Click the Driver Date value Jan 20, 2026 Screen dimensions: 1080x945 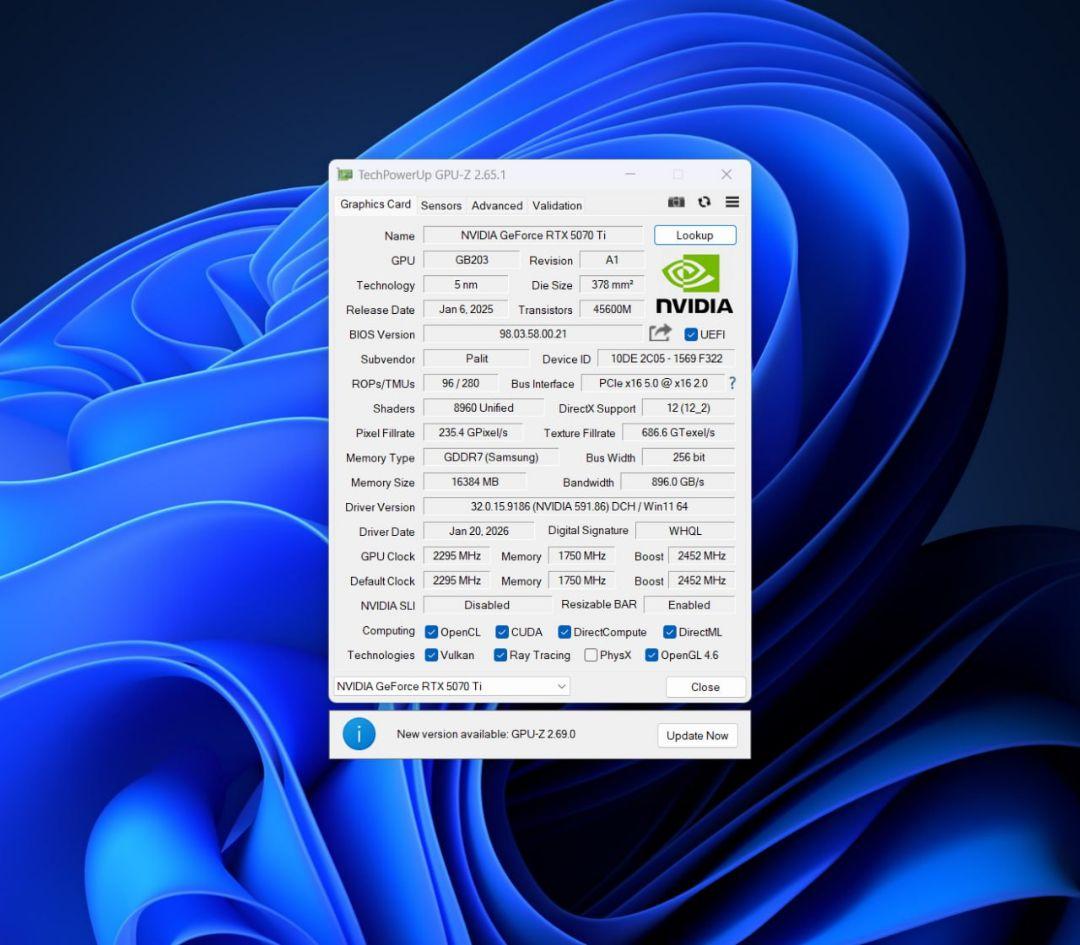click(479, 531)
